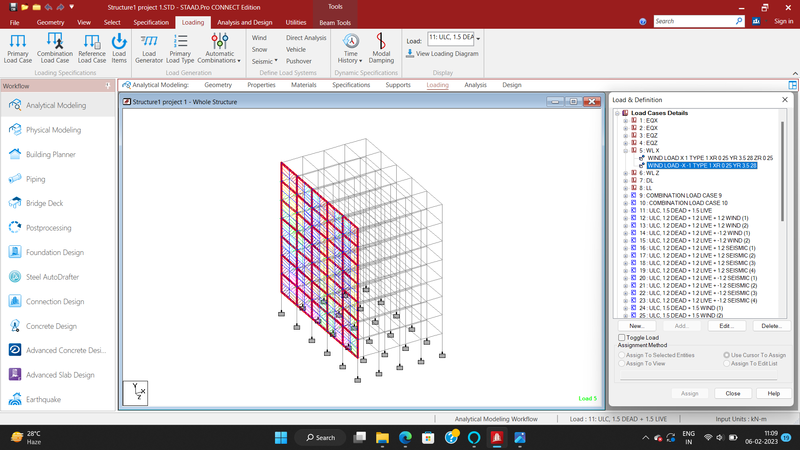Screen dimensions: 800x450
Task: Open Advanced Slab Design workflow
Action: tap(58, 374)
